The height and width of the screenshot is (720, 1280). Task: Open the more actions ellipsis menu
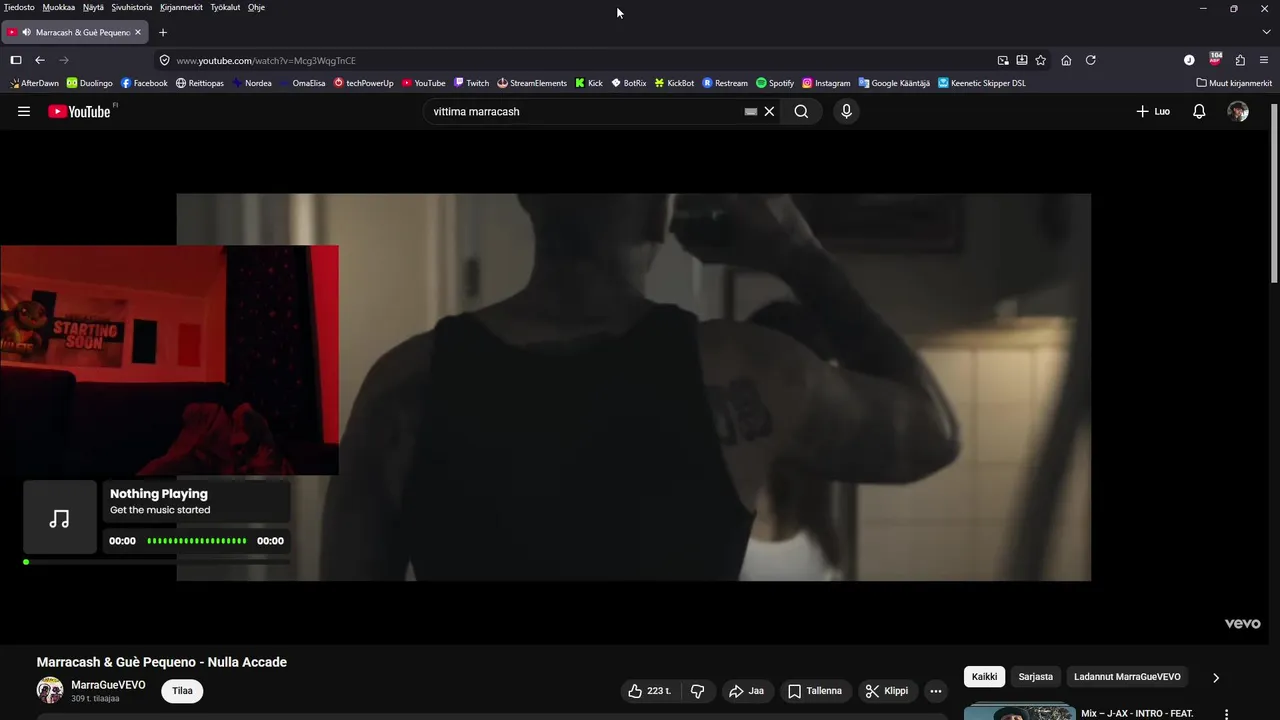tap(936, 691)
